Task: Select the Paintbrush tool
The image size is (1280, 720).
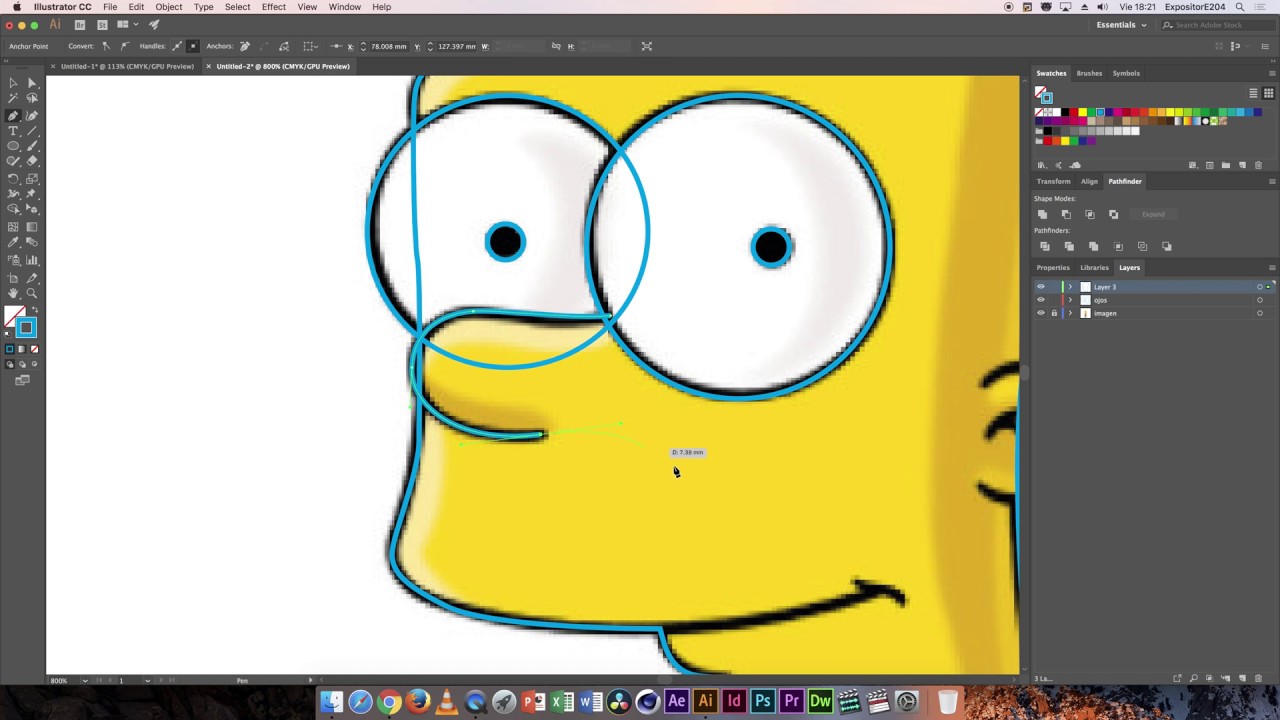Action: (x=32, y=146)
